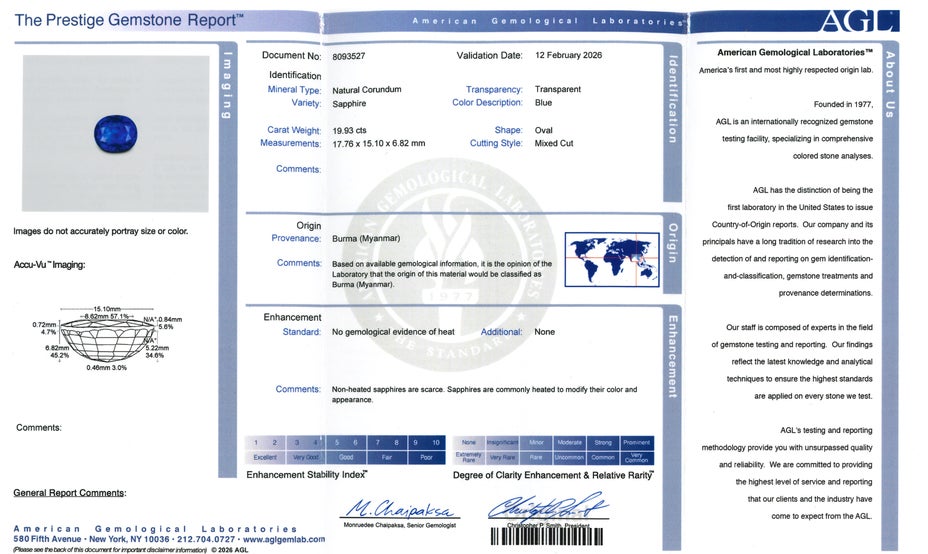
Task: Click the Non-heated sapphires are scarce comment
Action: coord(484,394)
